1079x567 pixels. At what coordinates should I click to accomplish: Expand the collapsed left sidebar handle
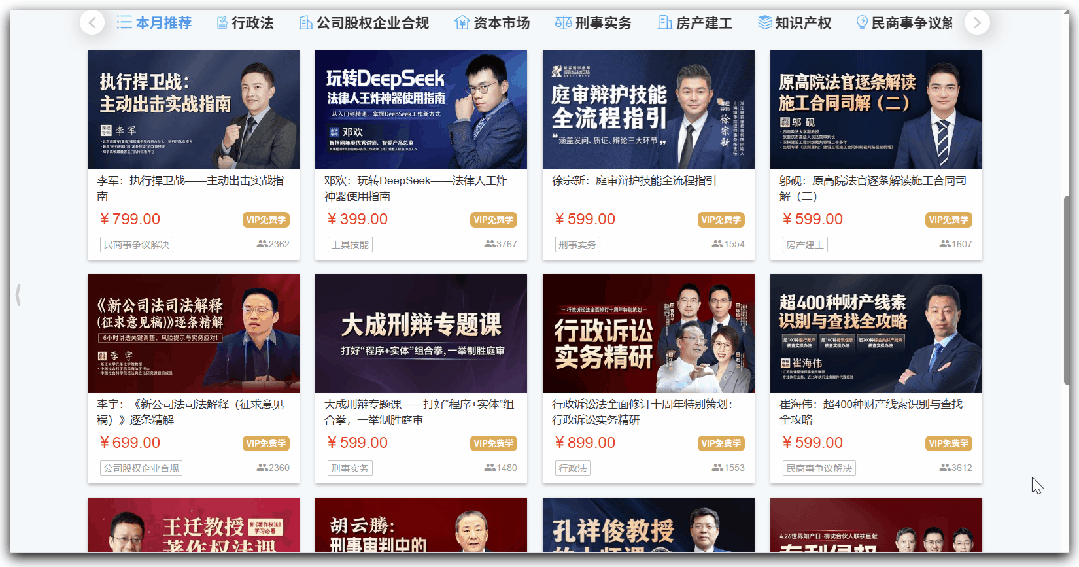(18, 295)
